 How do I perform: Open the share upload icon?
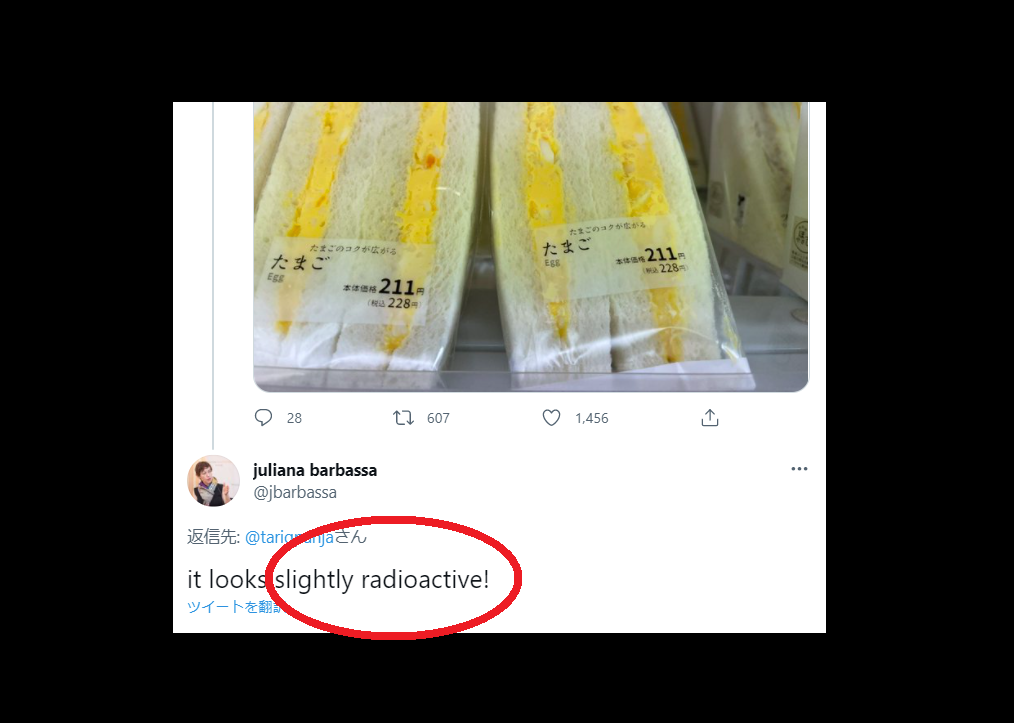click(x=709, y=418)
